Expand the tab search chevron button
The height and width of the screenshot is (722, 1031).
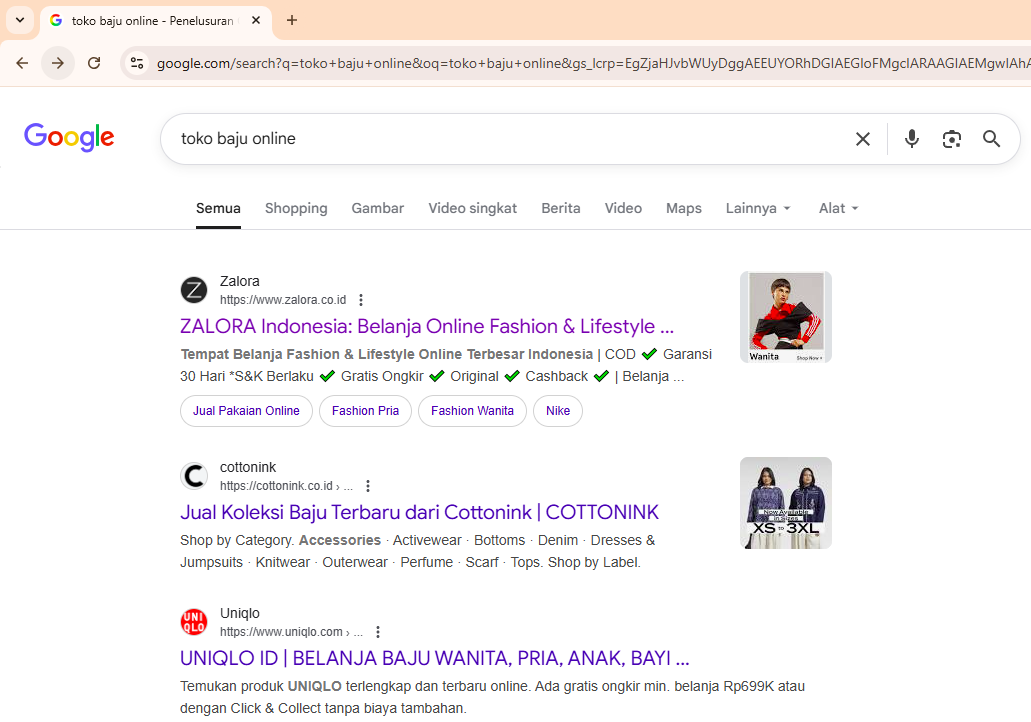(x=19, y=20)
